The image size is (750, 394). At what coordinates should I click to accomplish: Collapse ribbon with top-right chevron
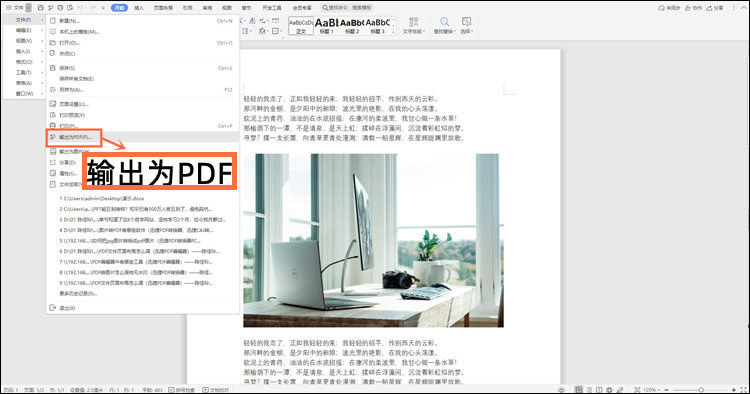(x=745, y=8)
